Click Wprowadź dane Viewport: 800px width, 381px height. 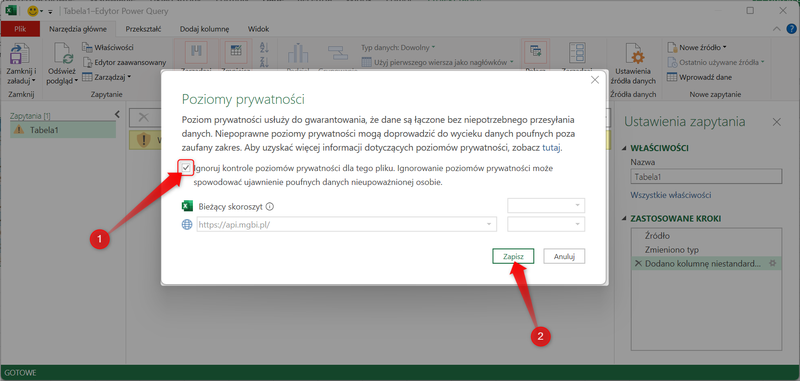(x=699, y=78)
